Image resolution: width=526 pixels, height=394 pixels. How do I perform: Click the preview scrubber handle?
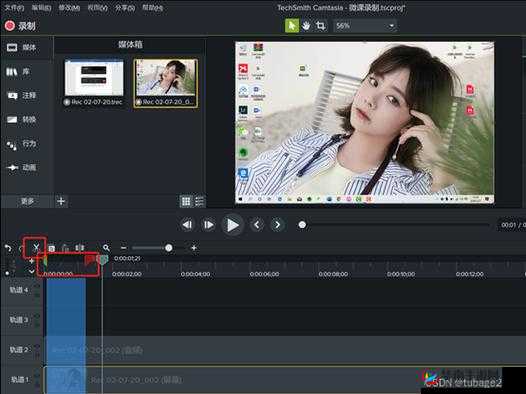302,225
